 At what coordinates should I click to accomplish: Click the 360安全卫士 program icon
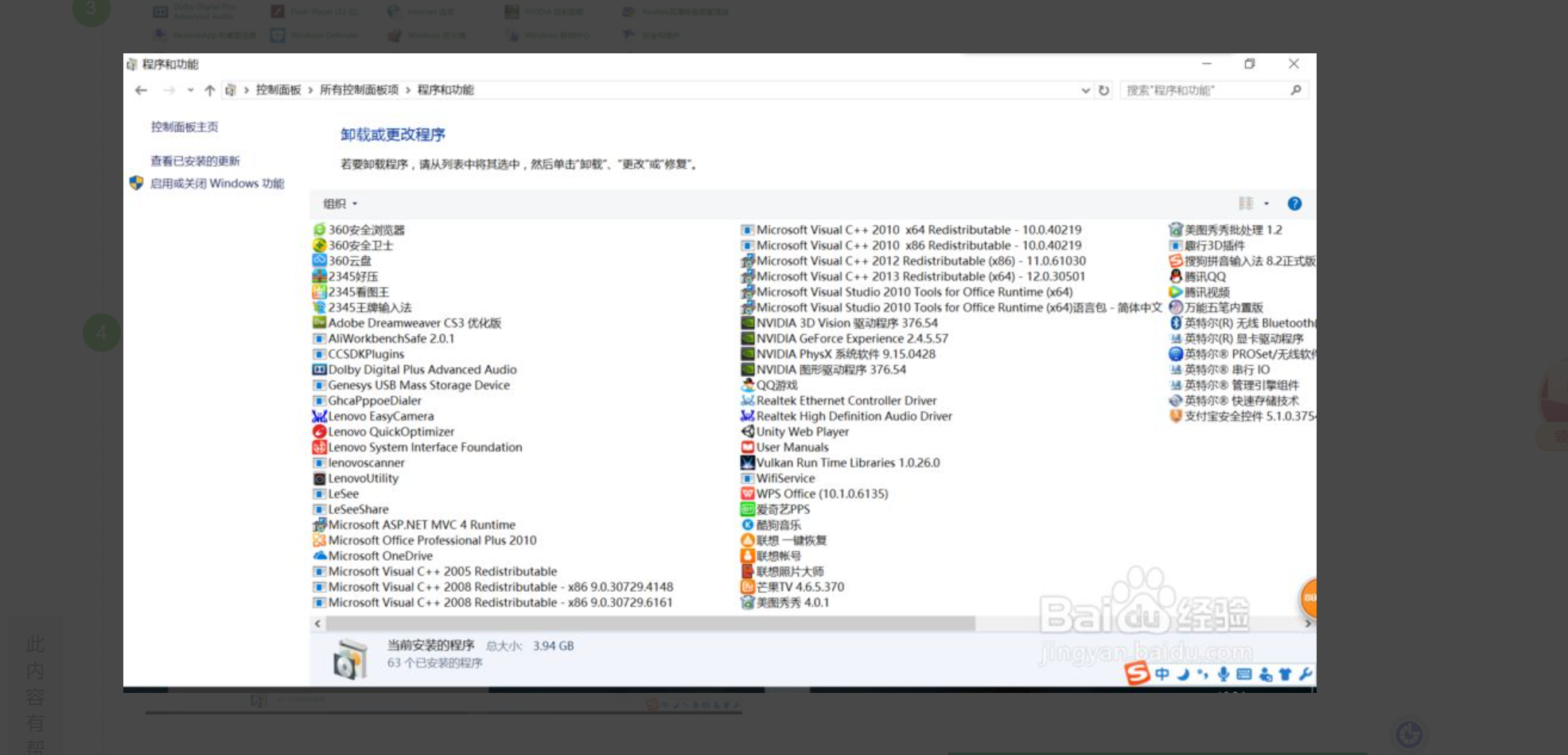320,245
